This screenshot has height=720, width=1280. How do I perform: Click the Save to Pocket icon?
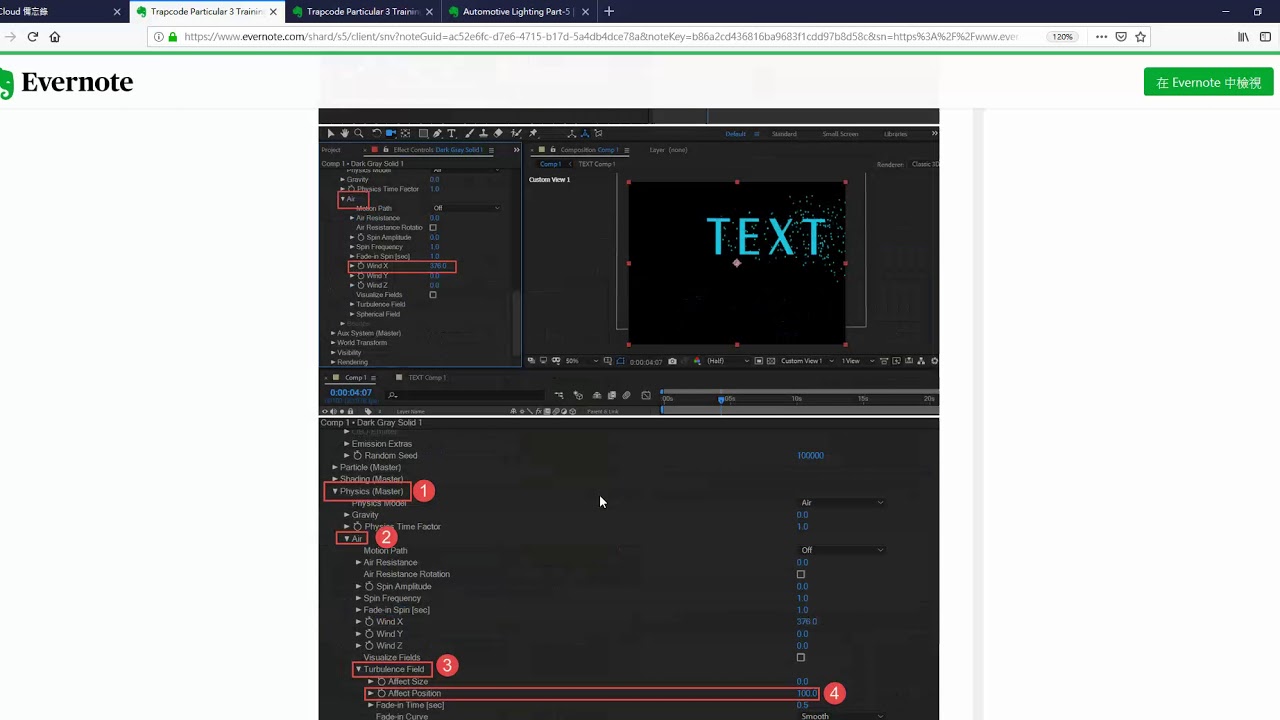tap(1121, 36)
